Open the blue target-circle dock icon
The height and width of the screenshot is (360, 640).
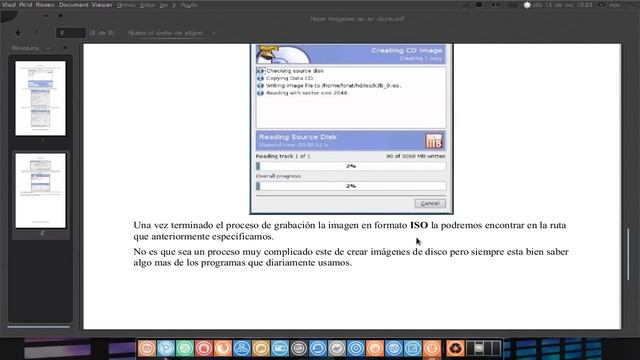(x=356, y=349)
